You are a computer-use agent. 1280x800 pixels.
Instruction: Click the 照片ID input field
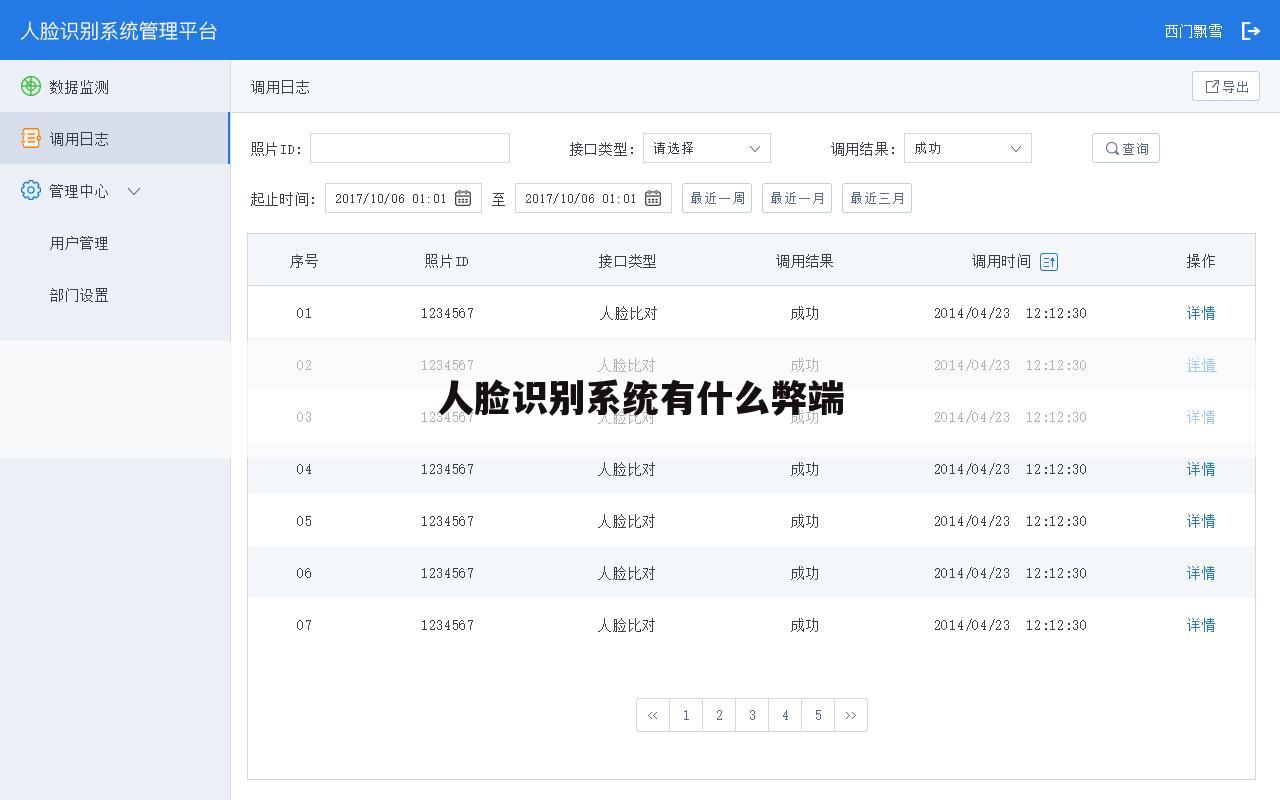coord(410,148)
